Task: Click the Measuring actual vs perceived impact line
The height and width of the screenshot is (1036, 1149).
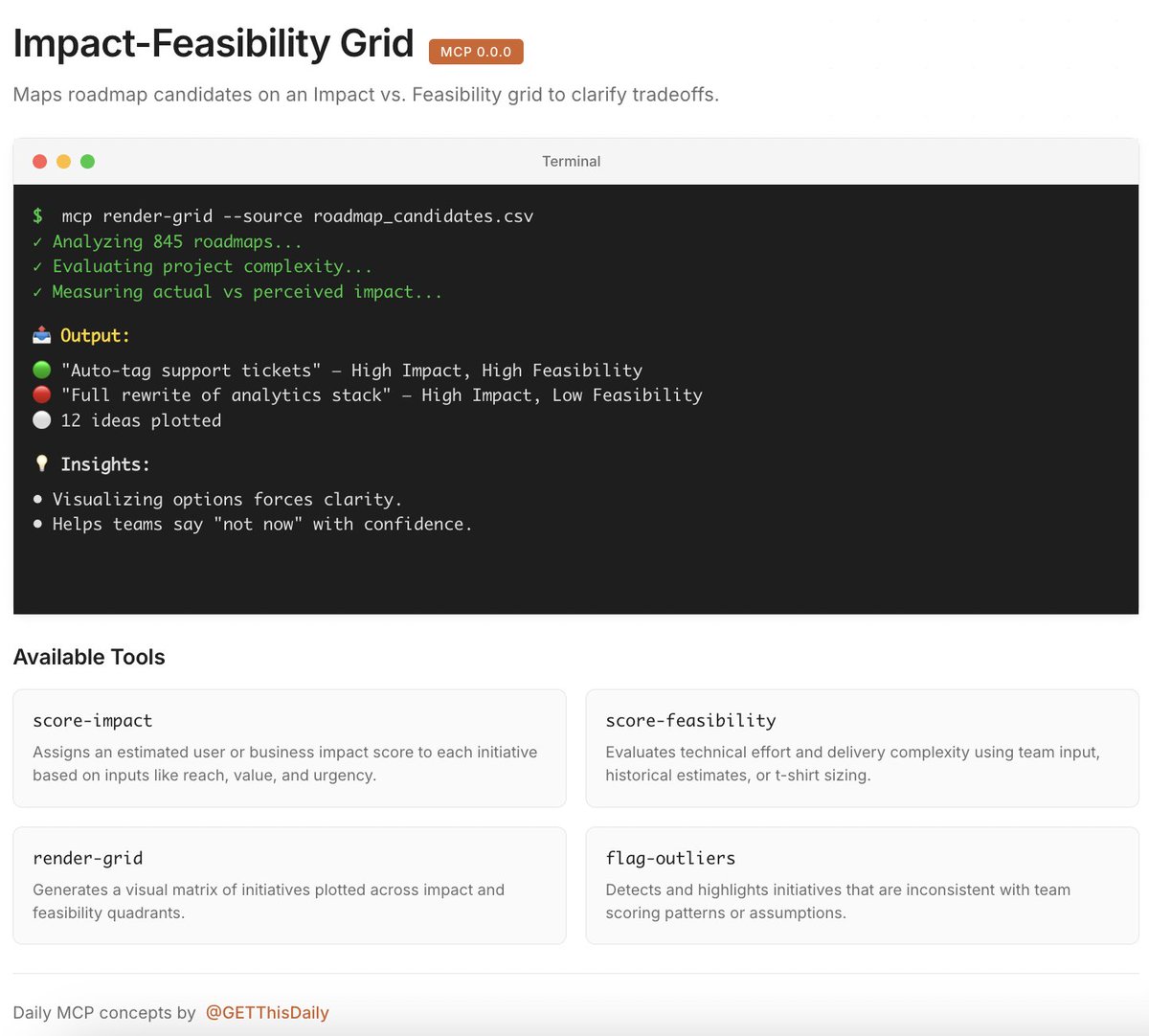Action: tap(237, 291)
